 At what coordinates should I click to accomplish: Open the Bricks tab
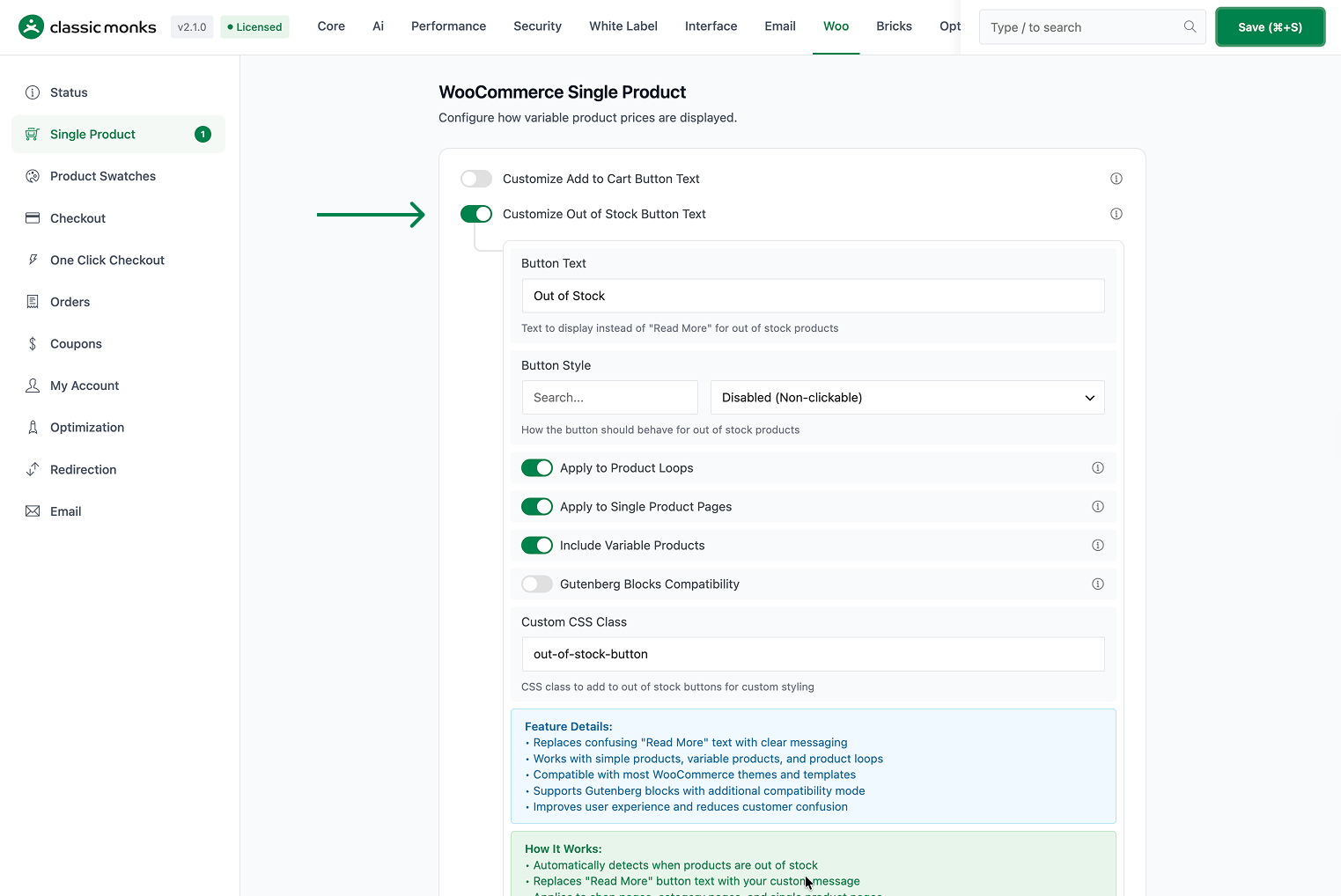tap(894, 26)
